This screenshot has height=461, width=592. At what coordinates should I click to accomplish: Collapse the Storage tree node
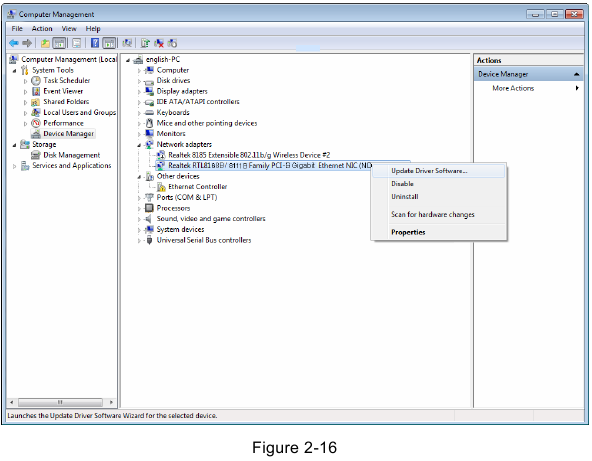[x=14, y=145]
